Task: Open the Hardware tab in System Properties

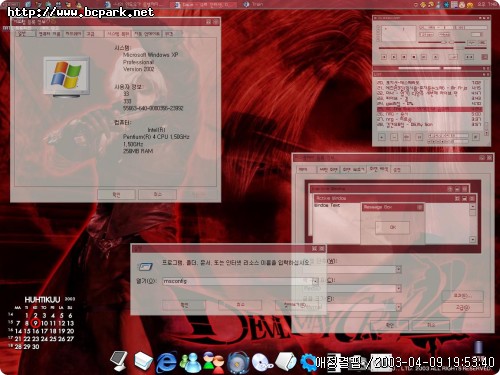Action: pyautogui.click(x=73, y=34)
